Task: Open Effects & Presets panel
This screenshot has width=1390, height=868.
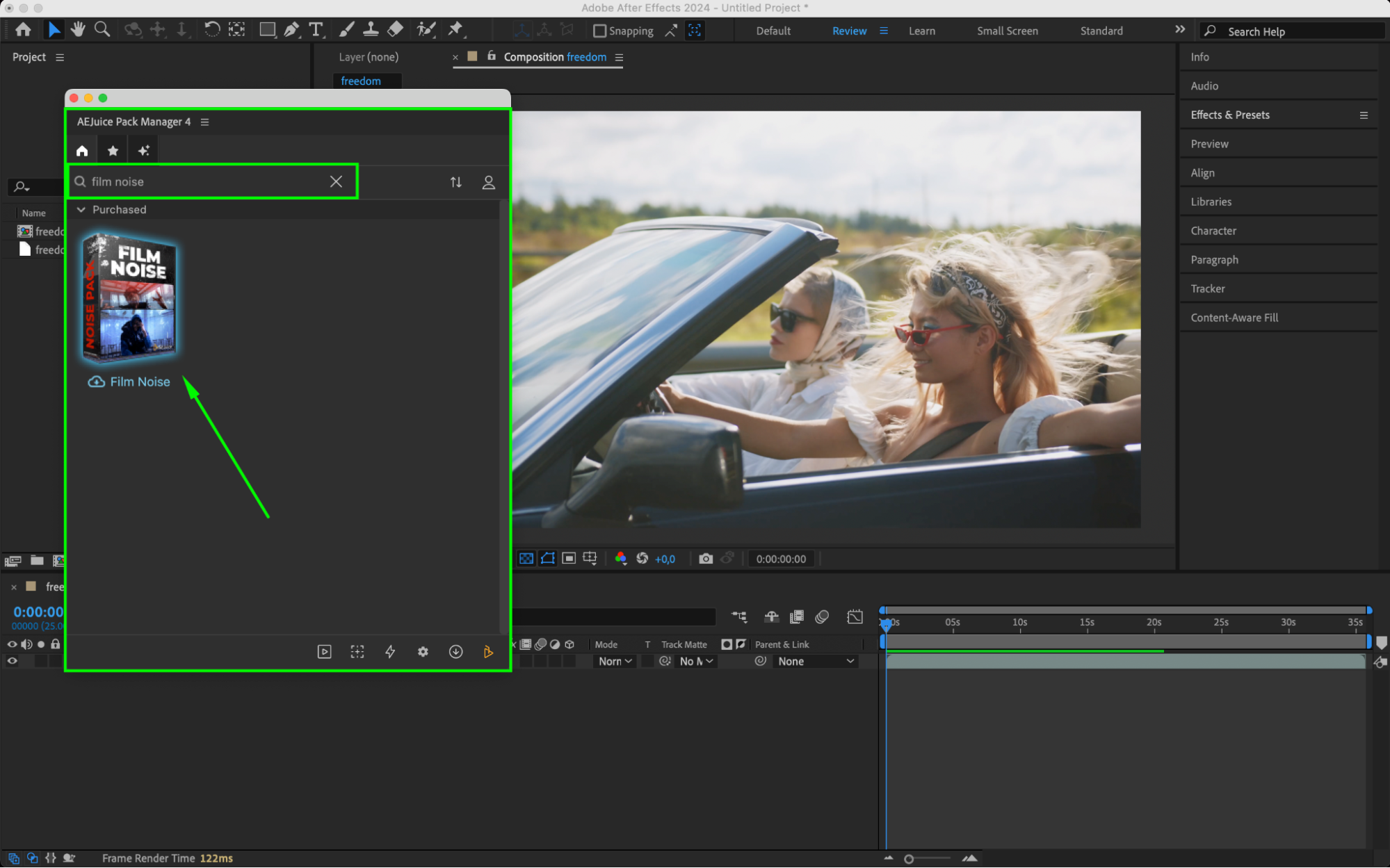Action: pyautogui.click(x=1229, y=115)
